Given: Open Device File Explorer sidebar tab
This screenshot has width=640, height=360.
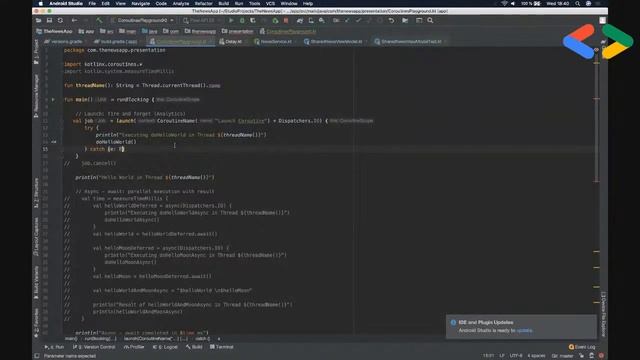Looking at the screenshot, I should (604, 314).
